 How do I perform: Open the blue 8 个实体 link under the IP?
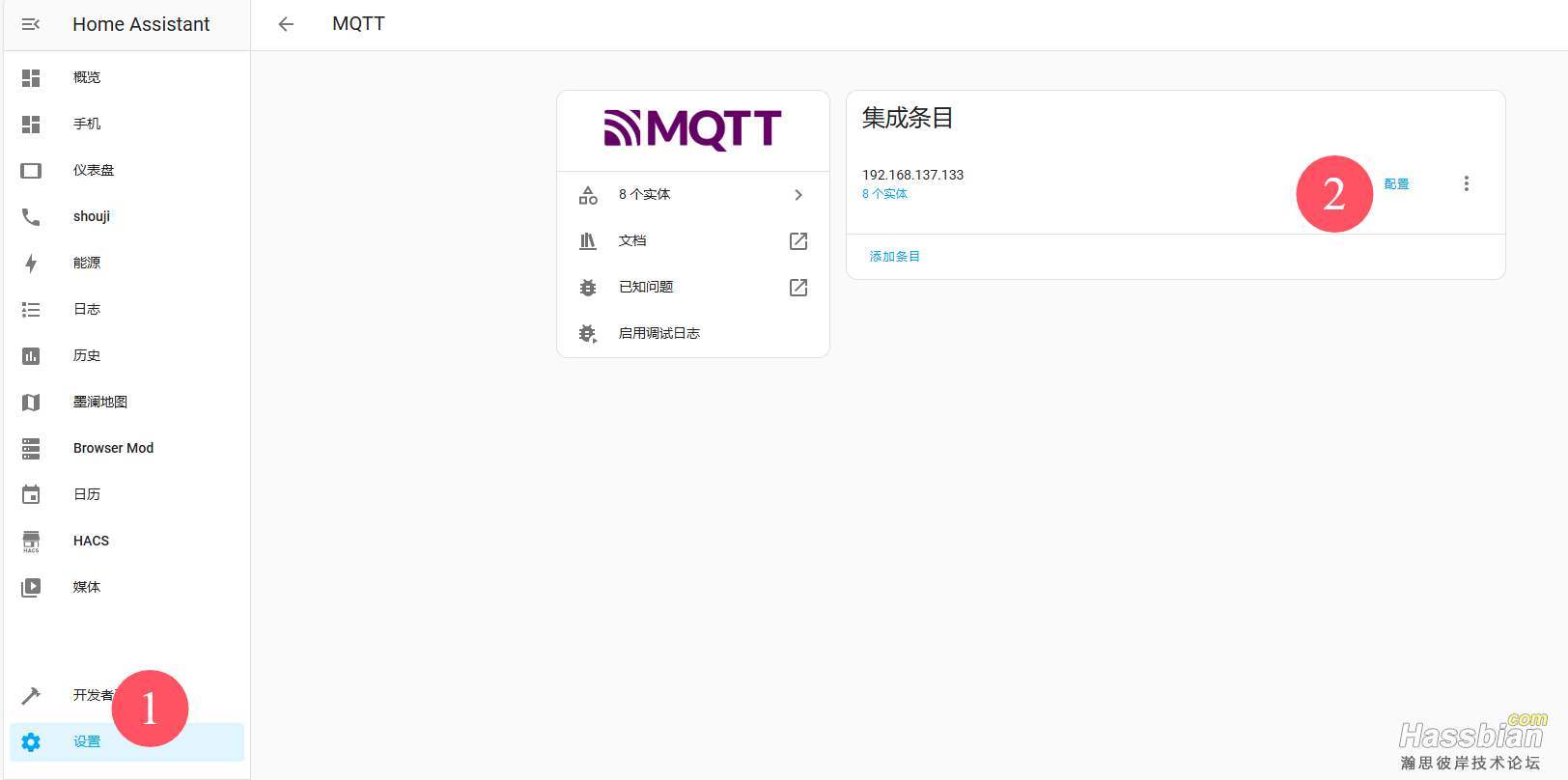884,194
